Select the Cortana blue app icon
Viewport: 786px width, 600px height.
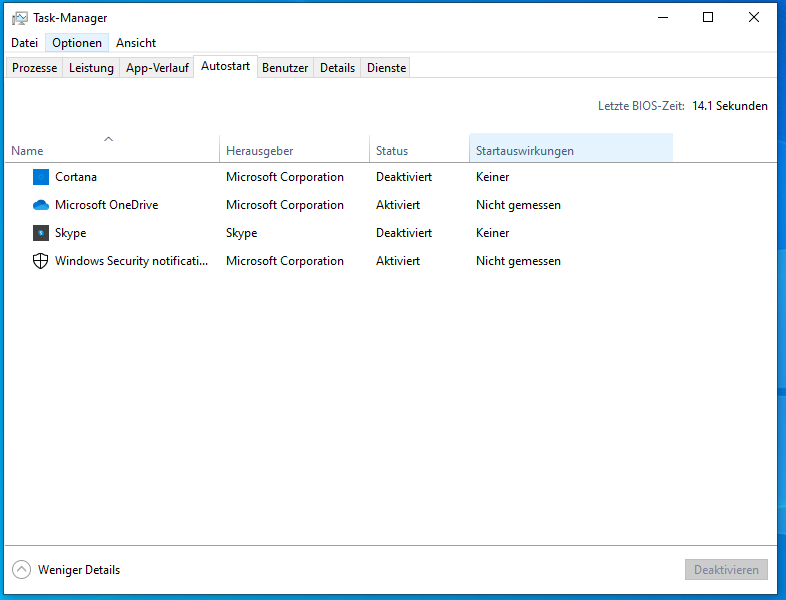[41, 177]
